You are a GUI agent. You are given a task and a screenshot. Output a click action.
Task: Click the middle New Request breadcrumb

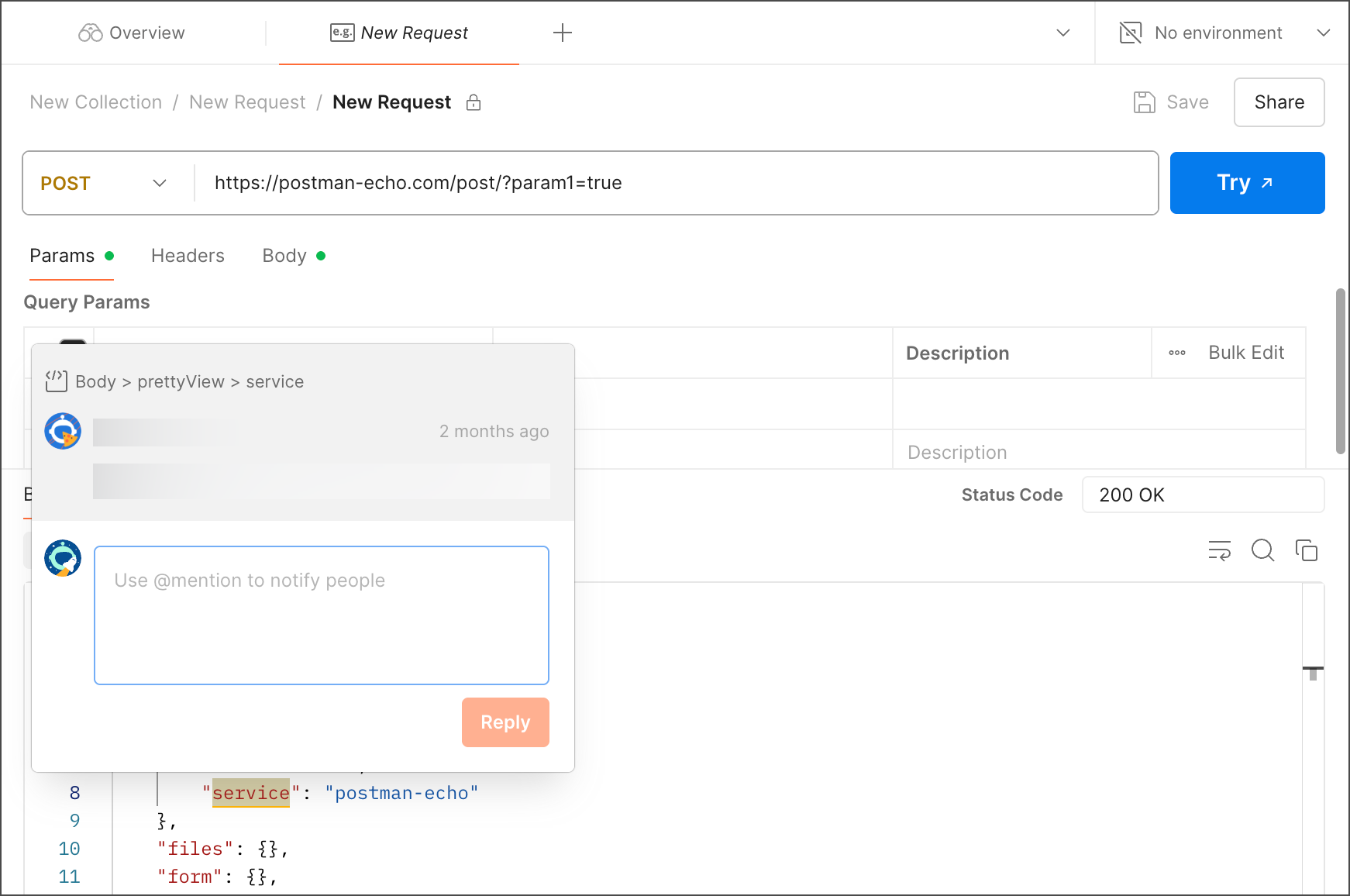247,102
